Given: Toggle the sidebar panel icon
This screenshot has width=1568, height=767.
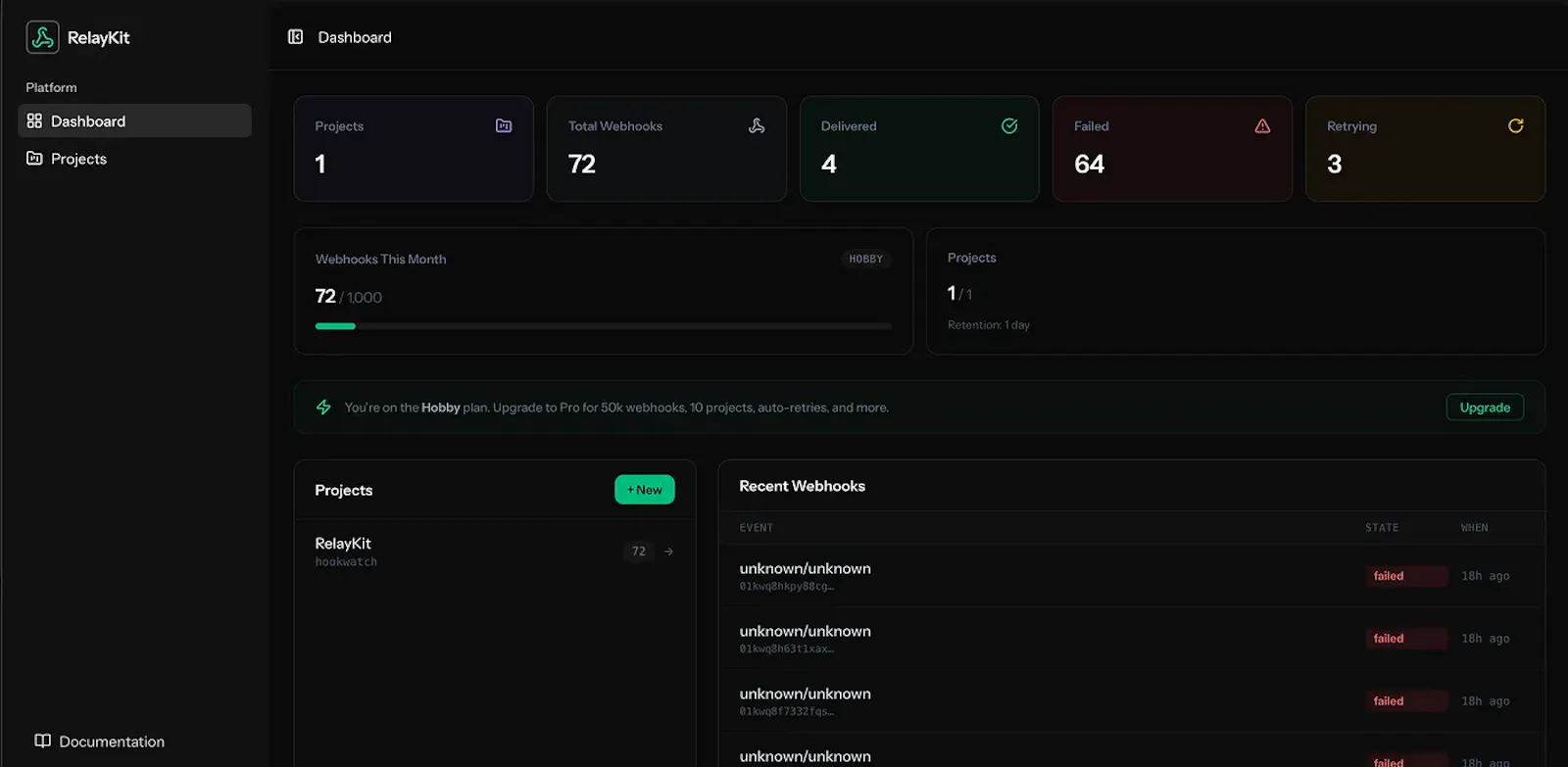Looking at the screenshot, I should click(x=295, y=37).
